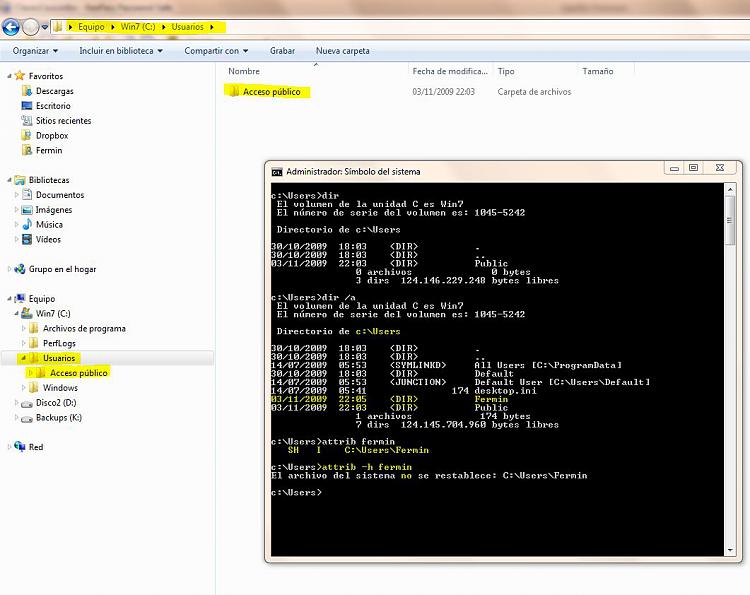Click the c:\Users> prompt line in console
This screenshot has height=595, width=750.
[297, 492]
